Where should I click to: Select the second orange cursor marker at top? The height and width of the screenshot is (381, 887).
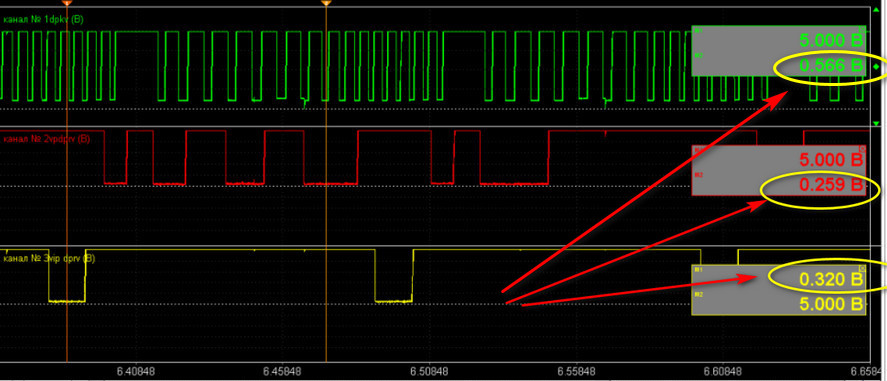tap(326, 3)
